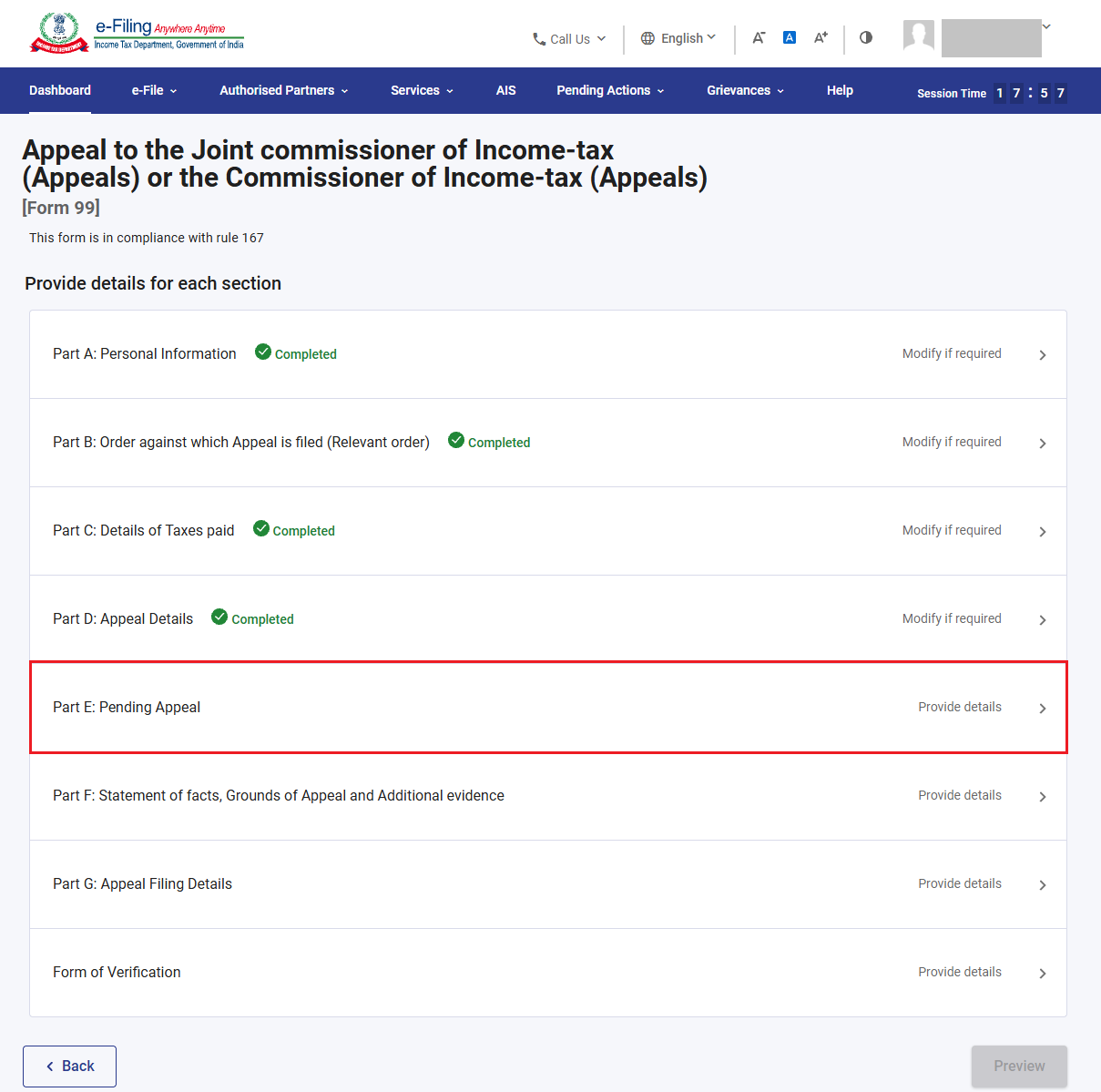This screenshot has width=1101, height=1092.
Task: Click the user profile avatar
Action: [919, 36]
